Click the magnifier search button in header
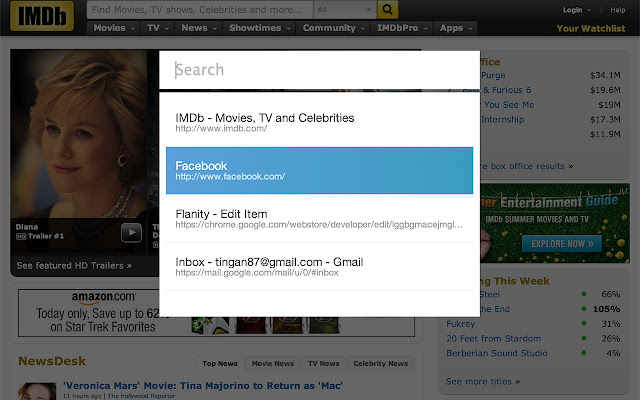The height and width of the screenshot is (400, 640). [389, 9]
